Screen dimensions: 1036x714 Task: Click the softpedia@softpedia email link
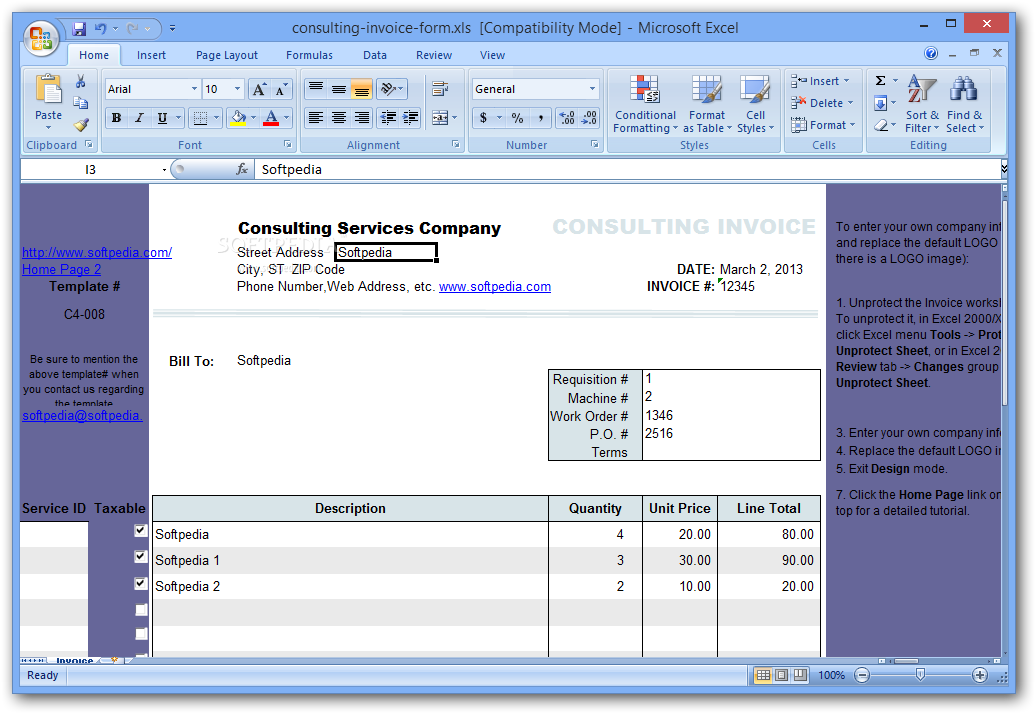(82, 415)
